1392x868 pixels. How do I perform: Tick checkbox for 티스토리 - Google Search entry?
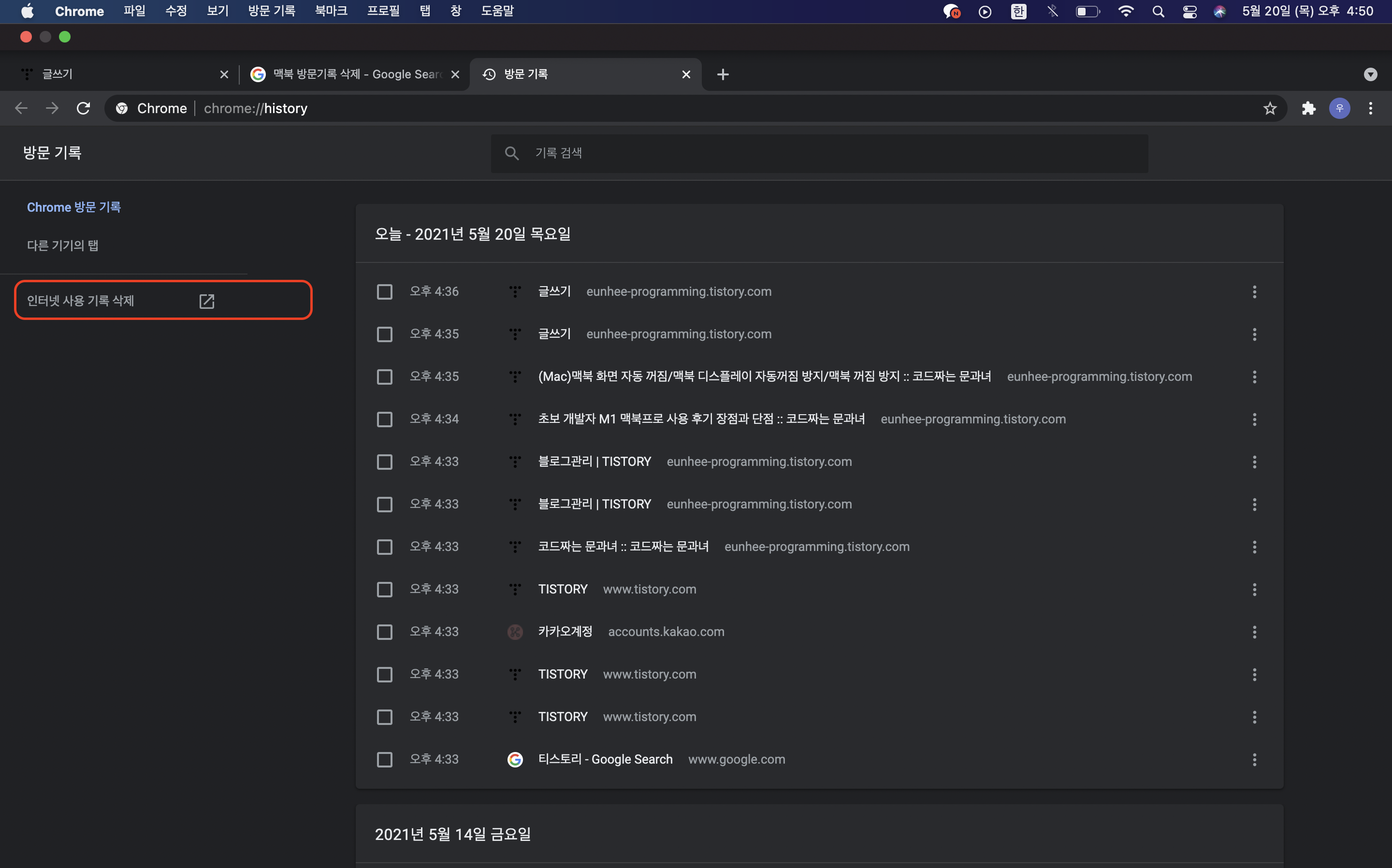[x=385, y=760]
